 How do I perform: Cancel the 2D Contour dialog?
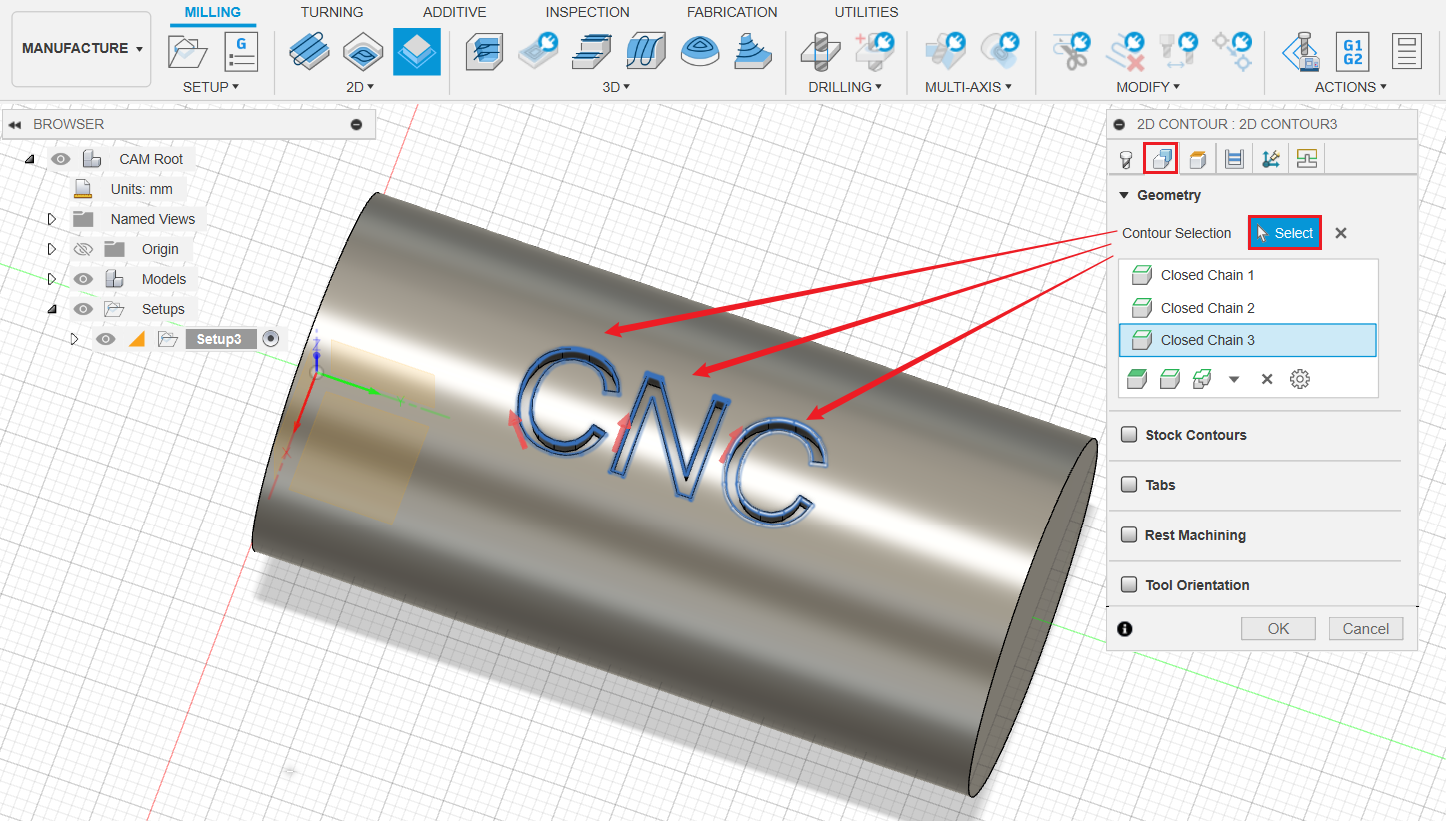[x=1366, y=628]
